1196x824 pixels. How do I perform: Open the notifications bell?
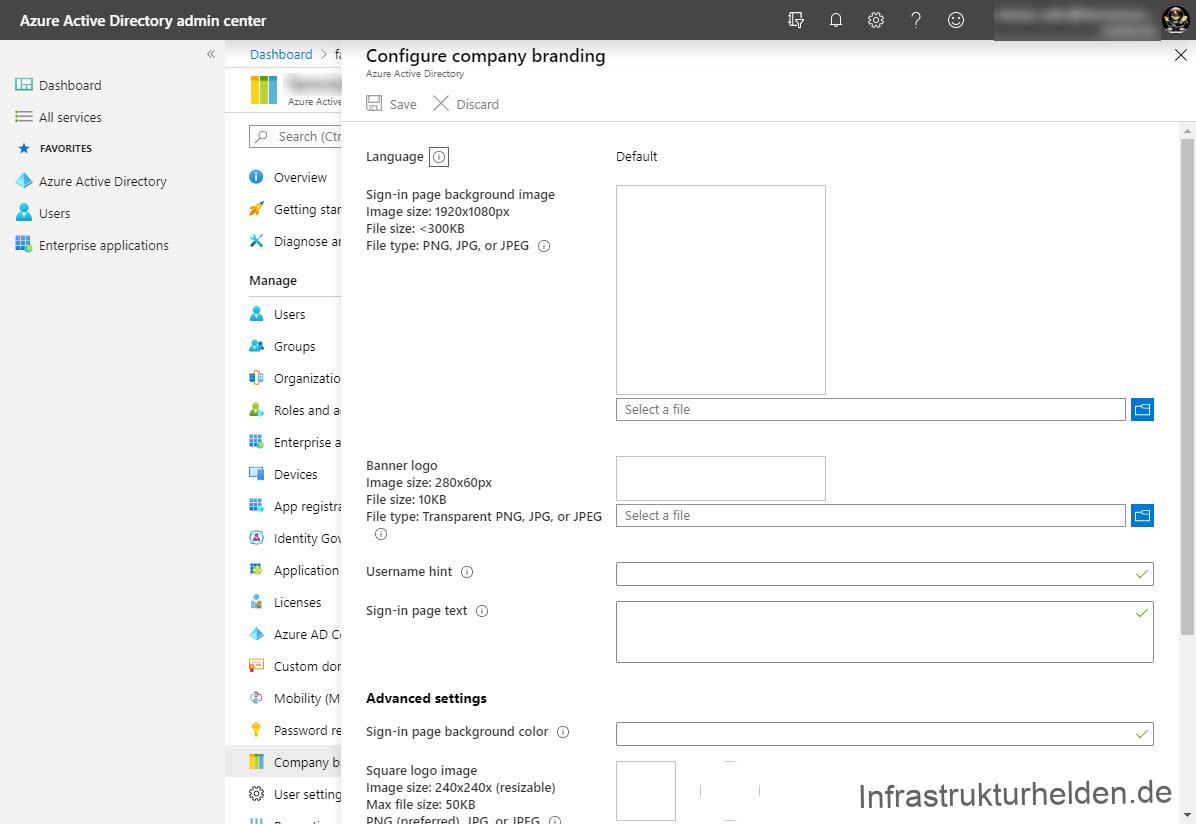coord(836,20)
